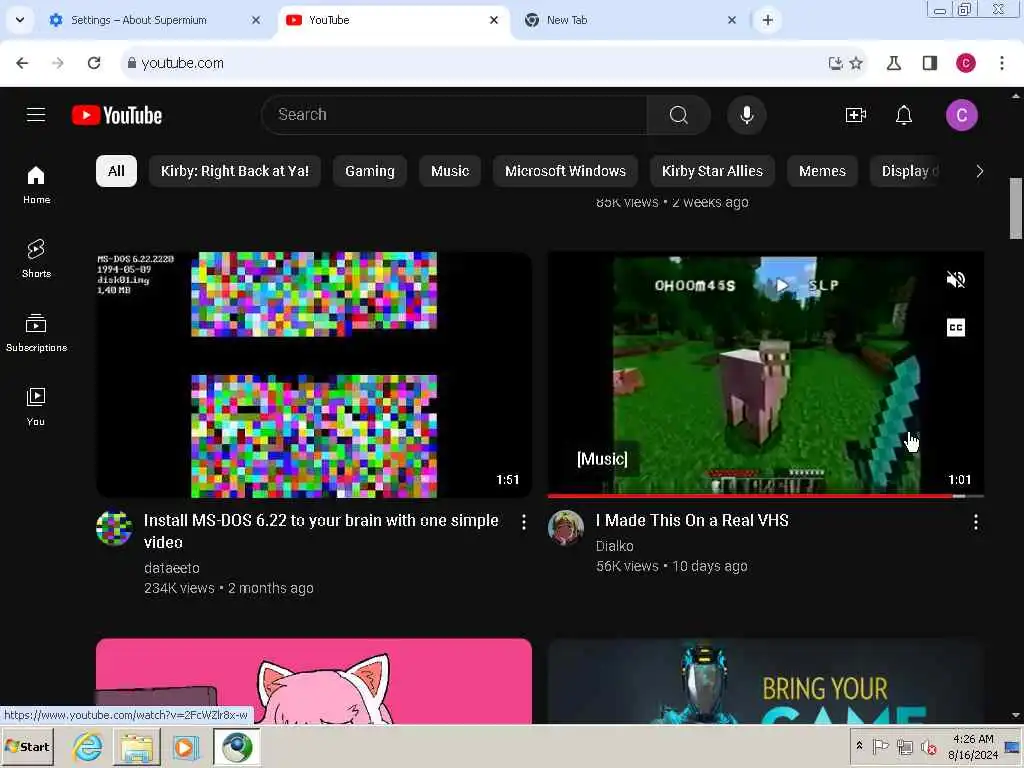Show hidden system tray icons
The height and width of the screenshot is (768, 1024).
tap(859, 746)
